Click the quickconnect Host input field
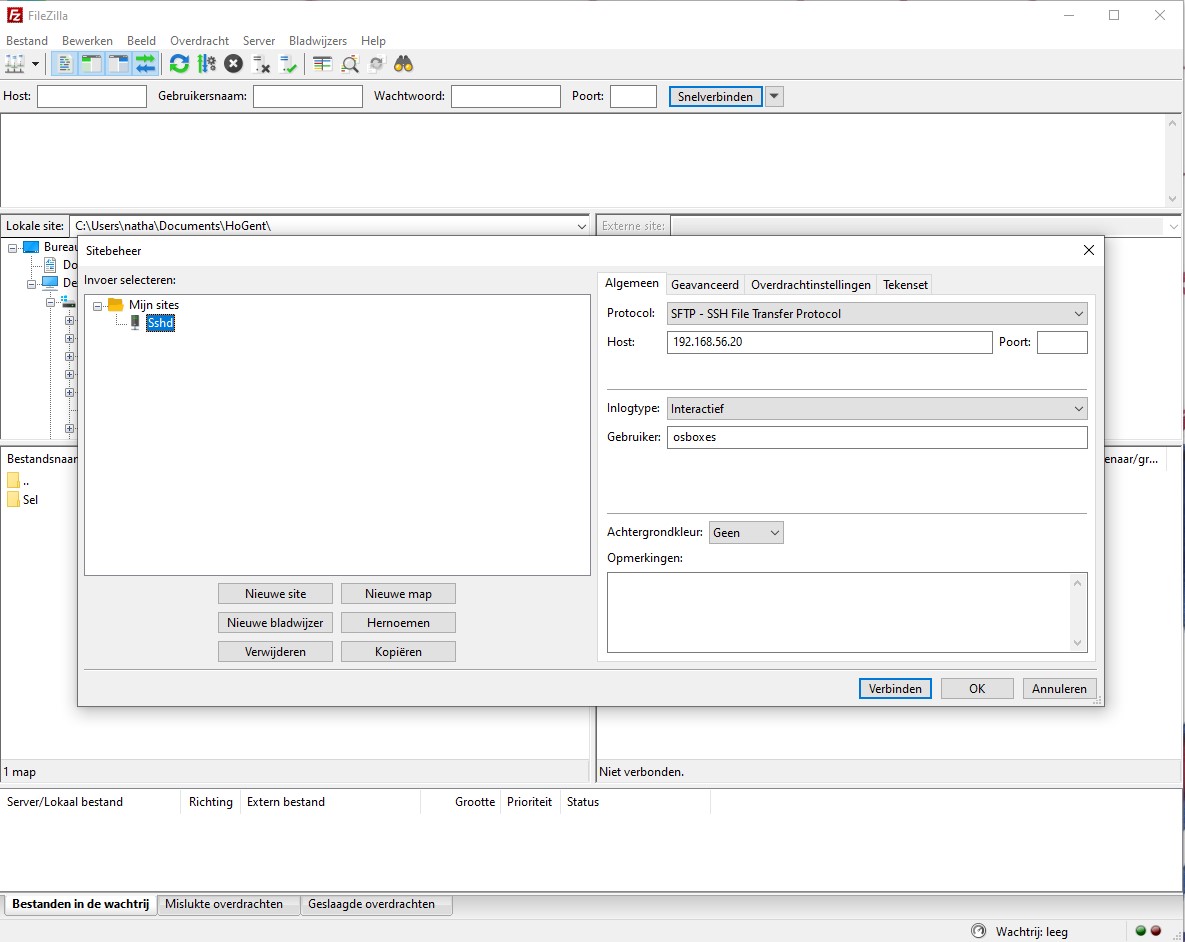This screenshot has height=942, width=1185. click(91, 96)
